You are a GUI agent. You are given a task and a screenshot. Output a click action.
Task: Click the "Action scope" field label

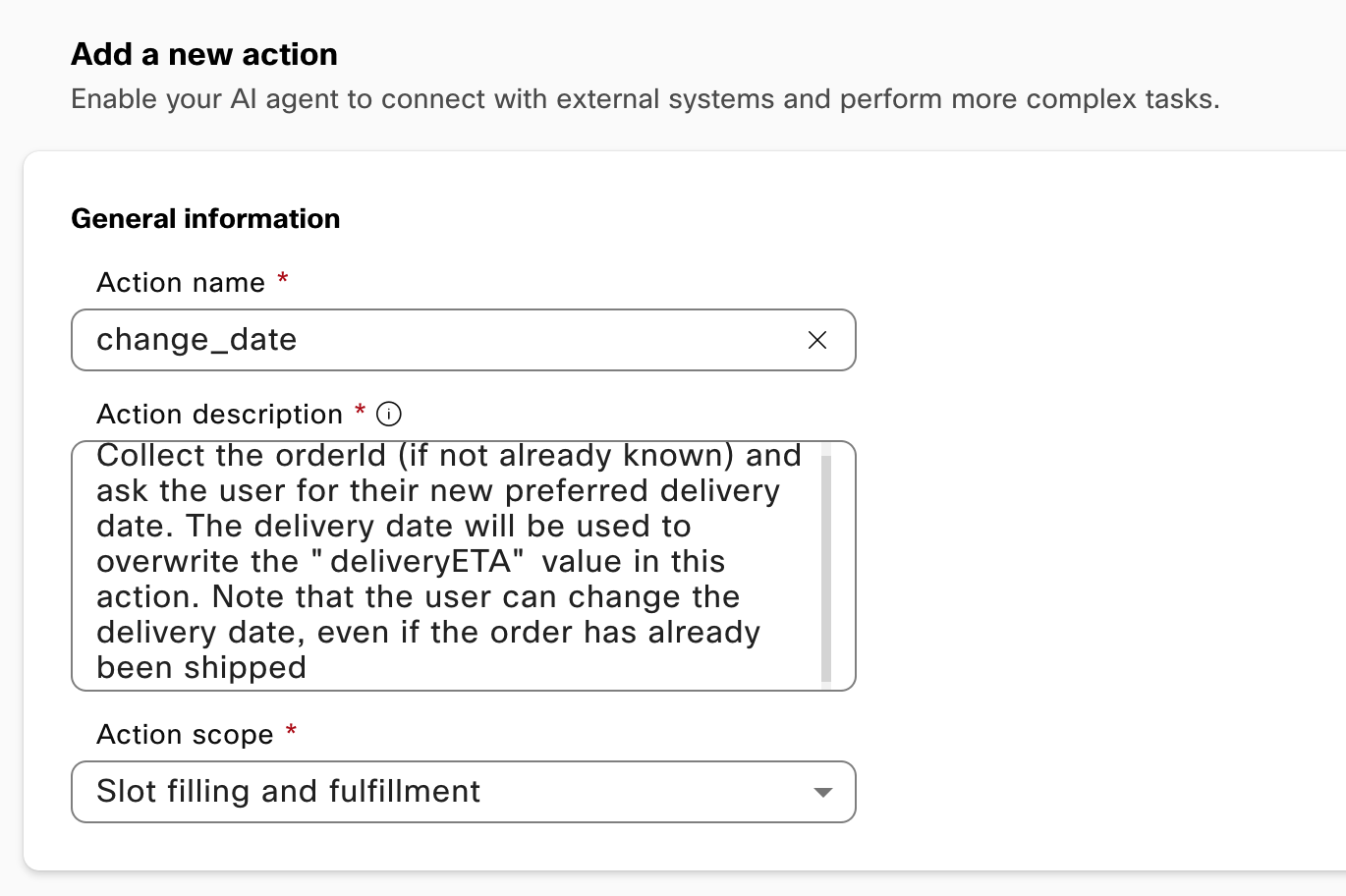(185, 735)
